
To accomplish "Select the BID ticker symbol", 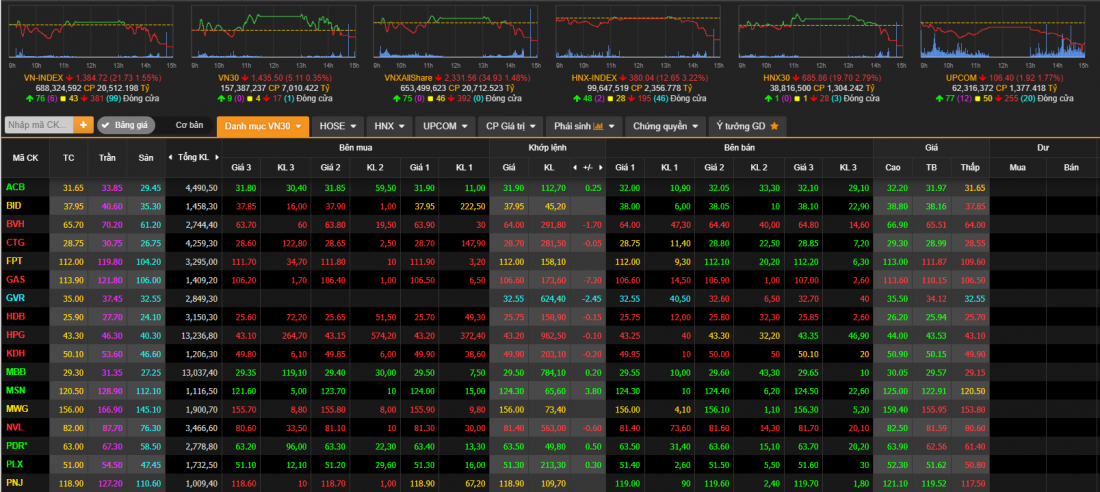I will 13,206.
